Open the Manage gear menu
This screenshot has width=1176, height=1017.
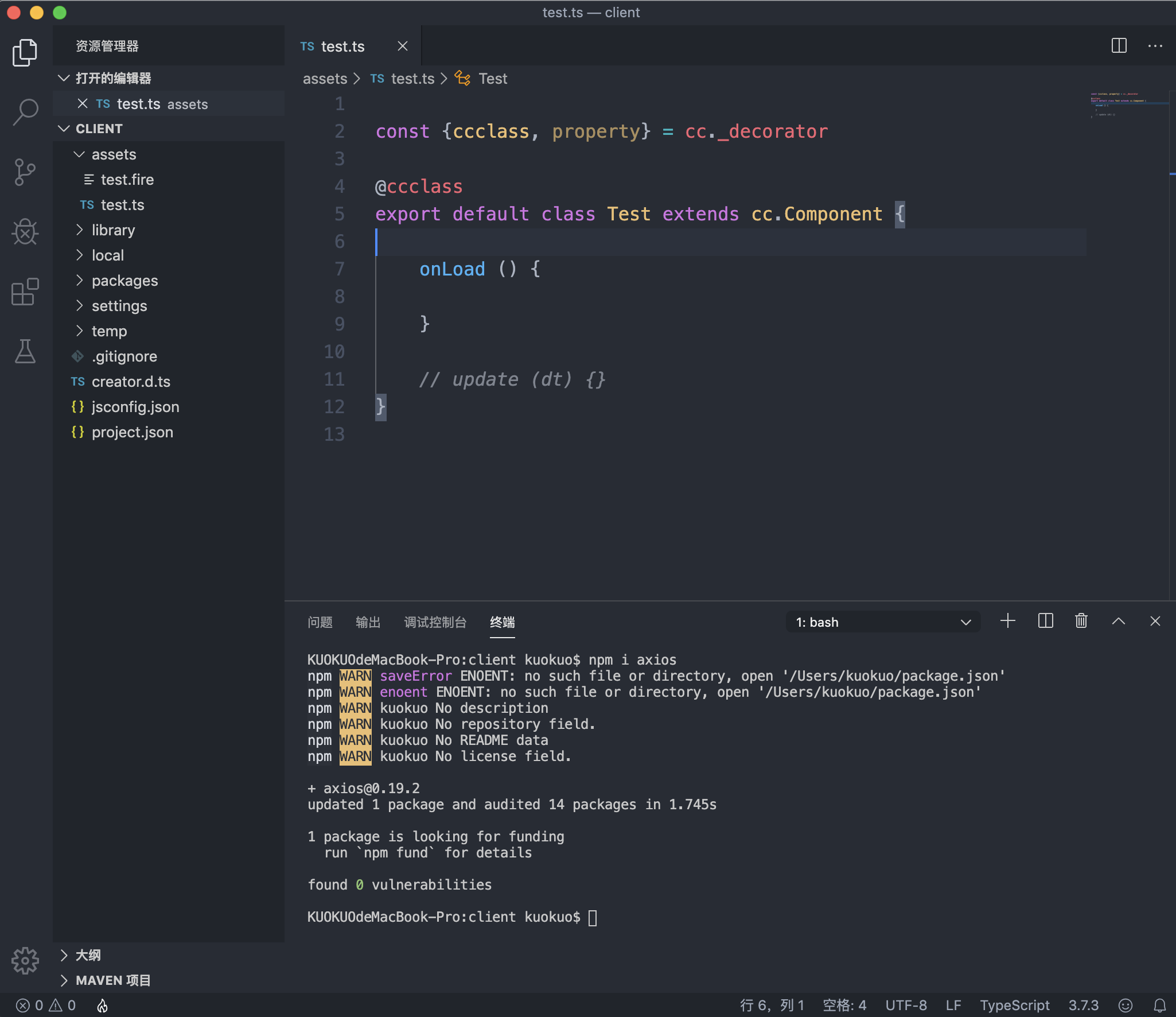point(25,960)
